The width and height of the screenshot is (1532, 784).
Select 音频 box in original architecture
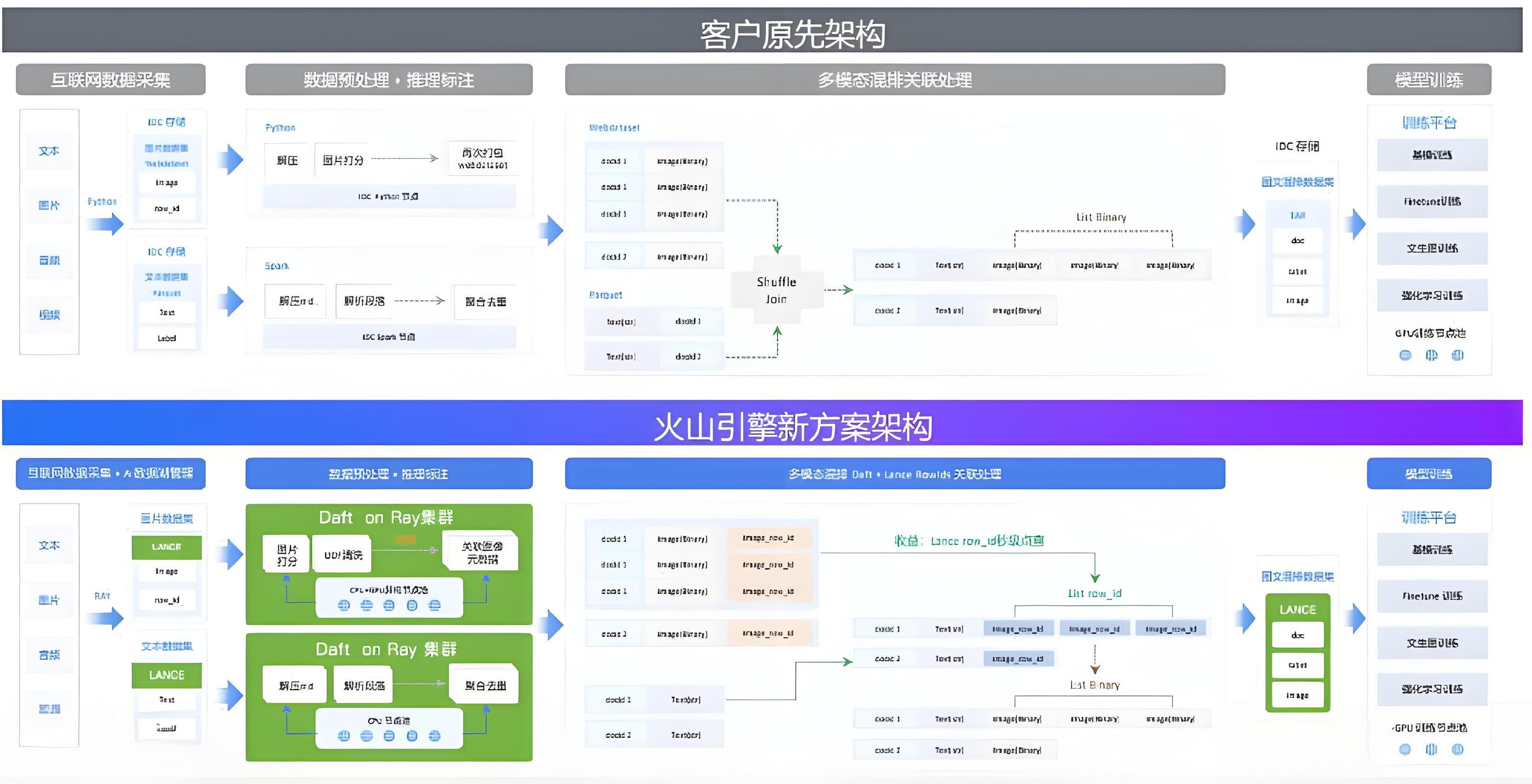tap(49, 260)
